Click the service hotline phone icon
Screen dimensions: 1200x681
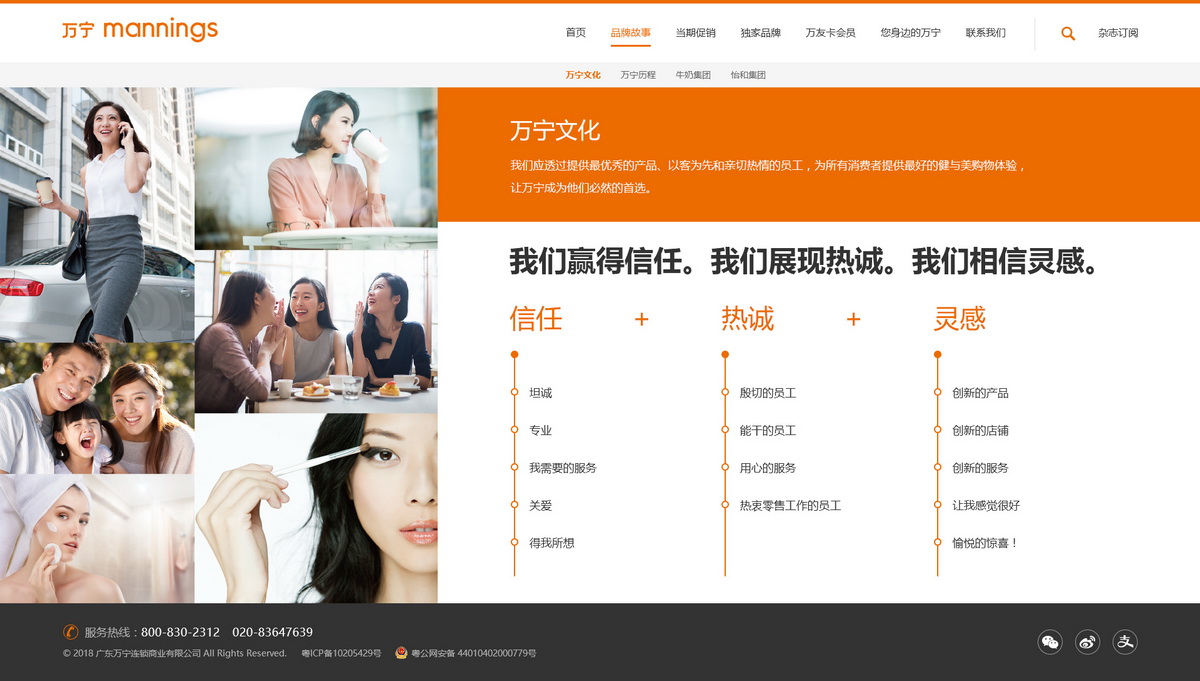[70, 632]
